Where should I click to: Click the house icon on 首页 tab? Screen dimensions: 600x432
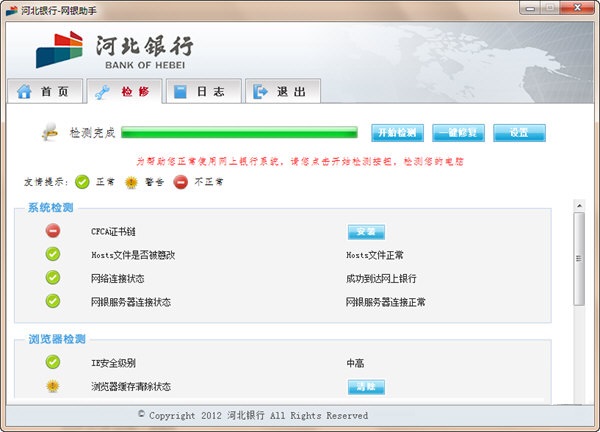(24, 92)
